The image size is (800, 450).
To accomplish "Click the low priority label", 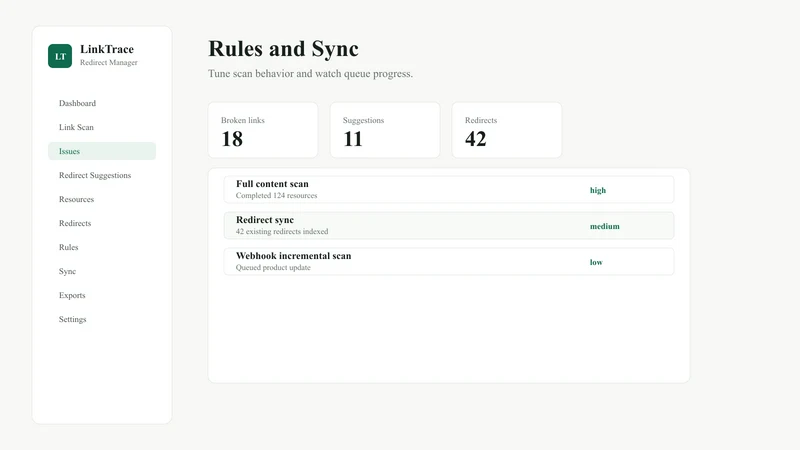I will tap(596, 262).
